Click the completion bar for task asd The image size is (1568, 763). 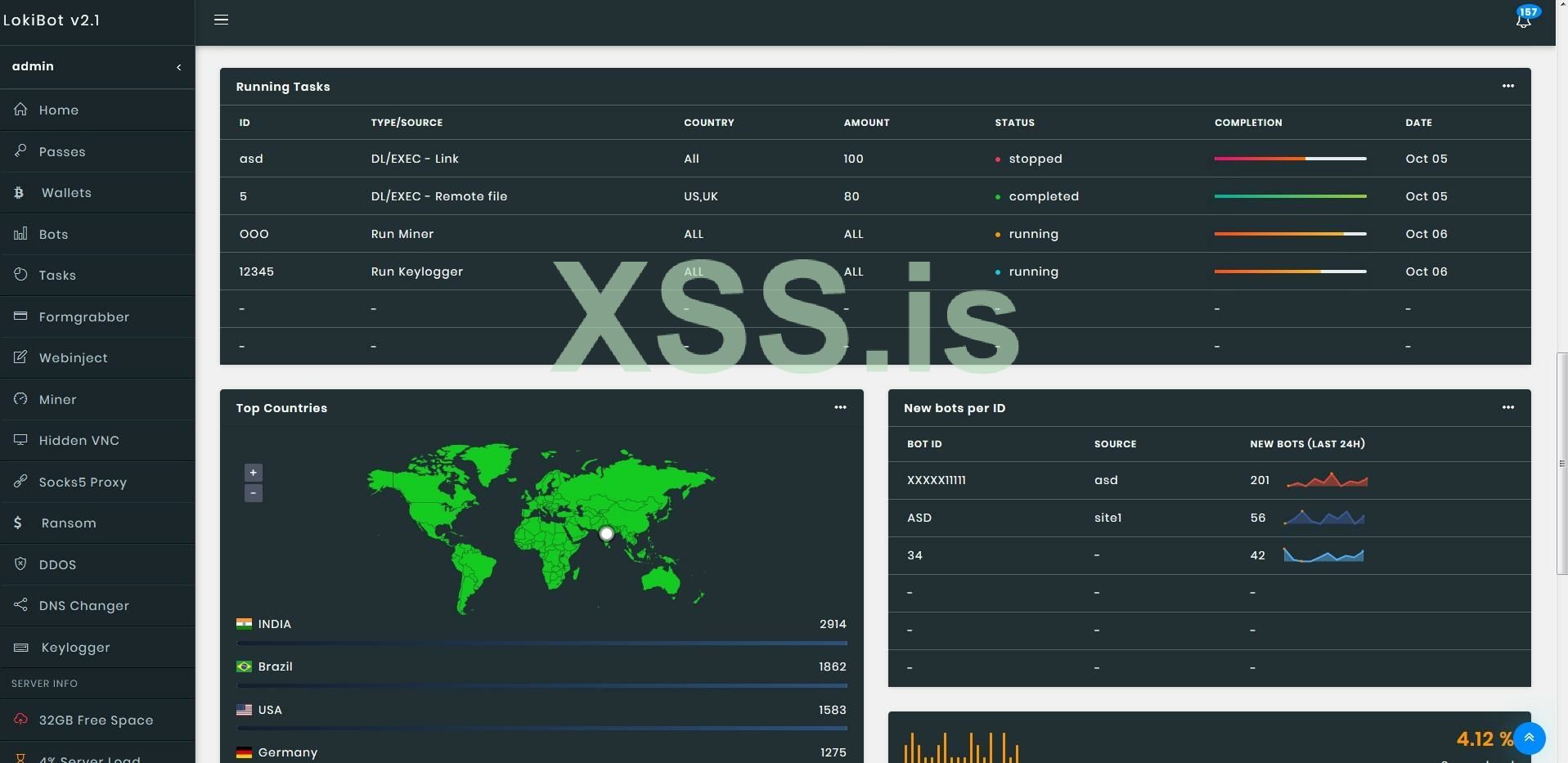(x=1290, y=159)
